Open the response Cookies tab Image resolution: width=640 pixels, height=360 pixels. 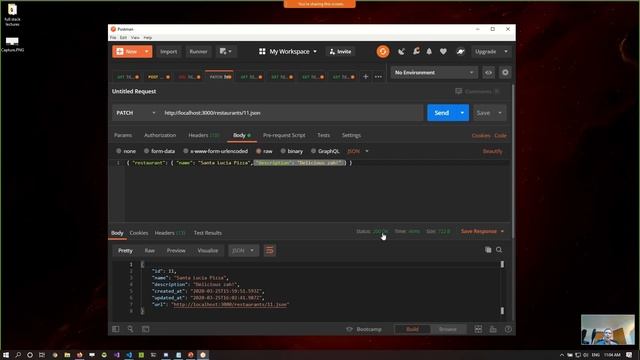pos(139,233)
